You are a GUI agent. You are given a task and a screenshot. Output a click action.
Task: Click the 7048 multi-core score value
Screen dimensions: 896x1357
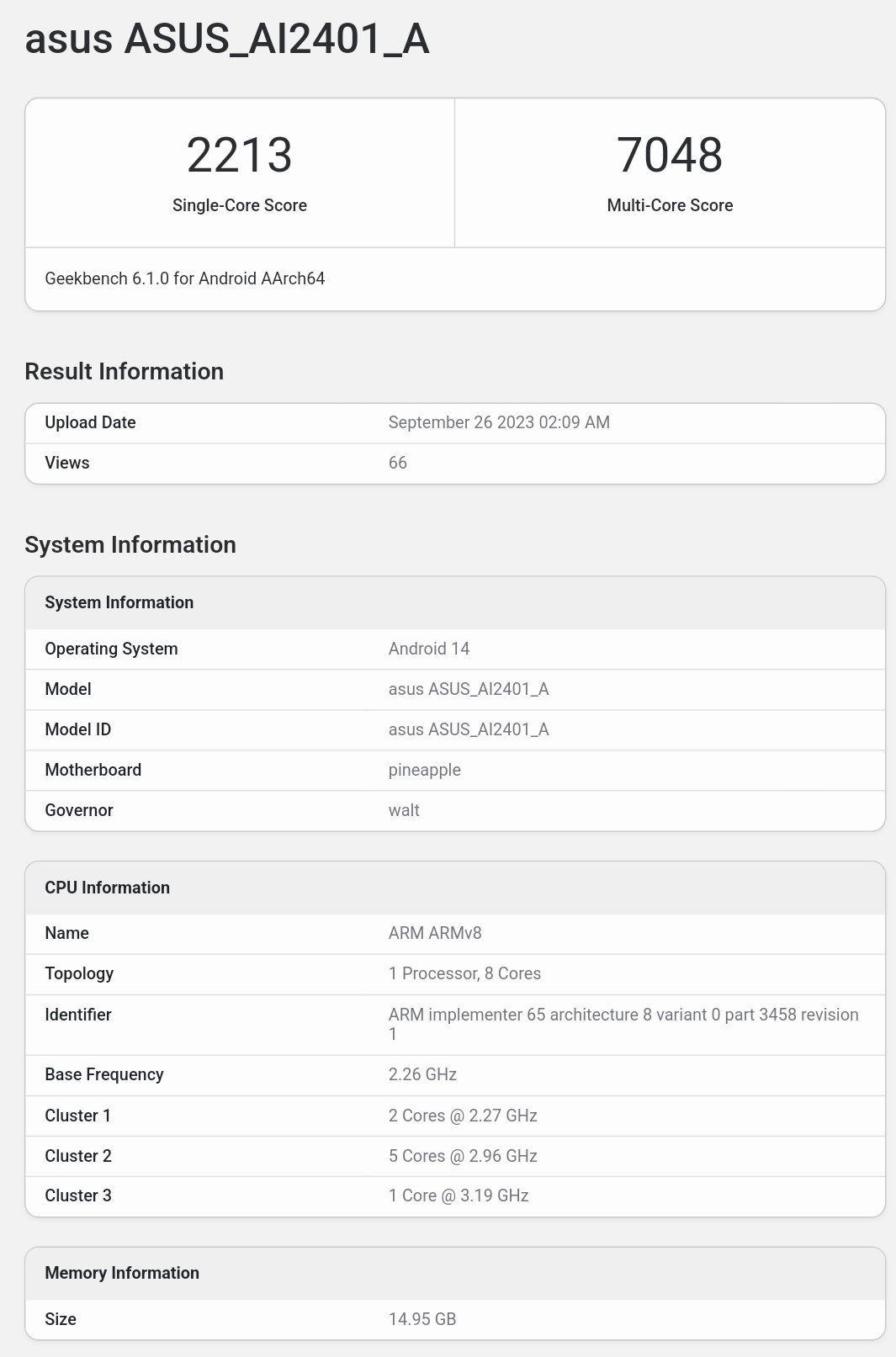670,156
